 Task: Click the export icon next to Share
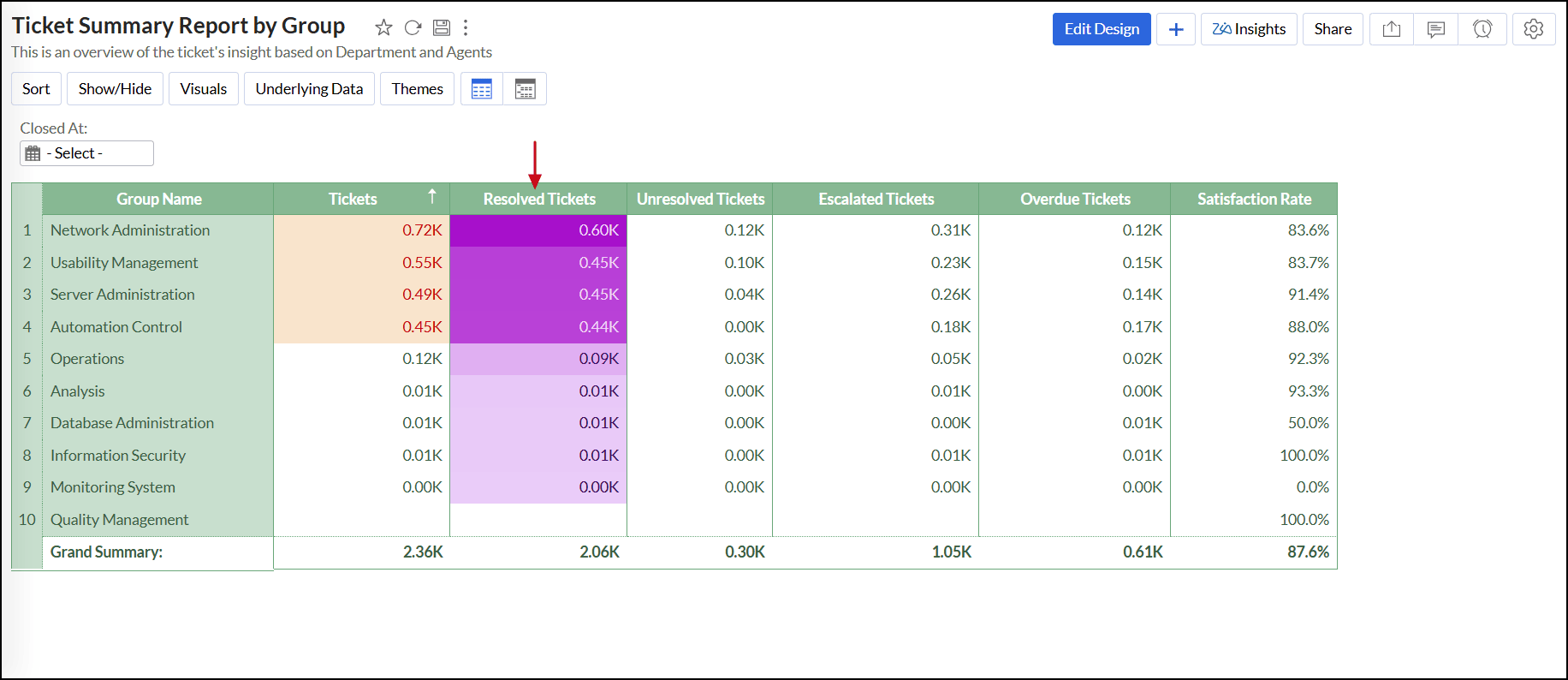(1392, 29)
